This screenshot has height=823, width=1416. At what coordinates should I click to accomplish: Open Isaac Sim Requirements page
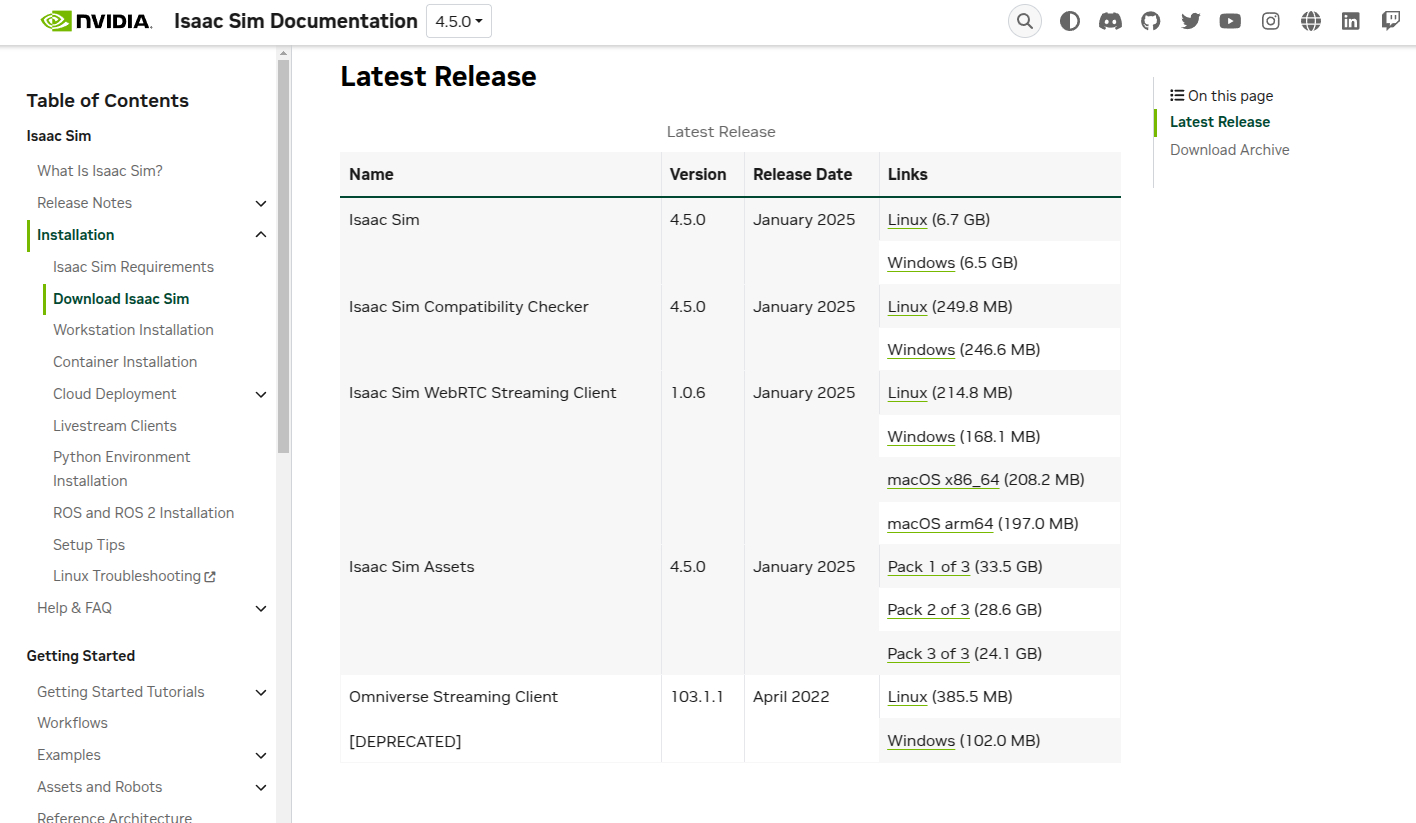[x=133, y=267]
